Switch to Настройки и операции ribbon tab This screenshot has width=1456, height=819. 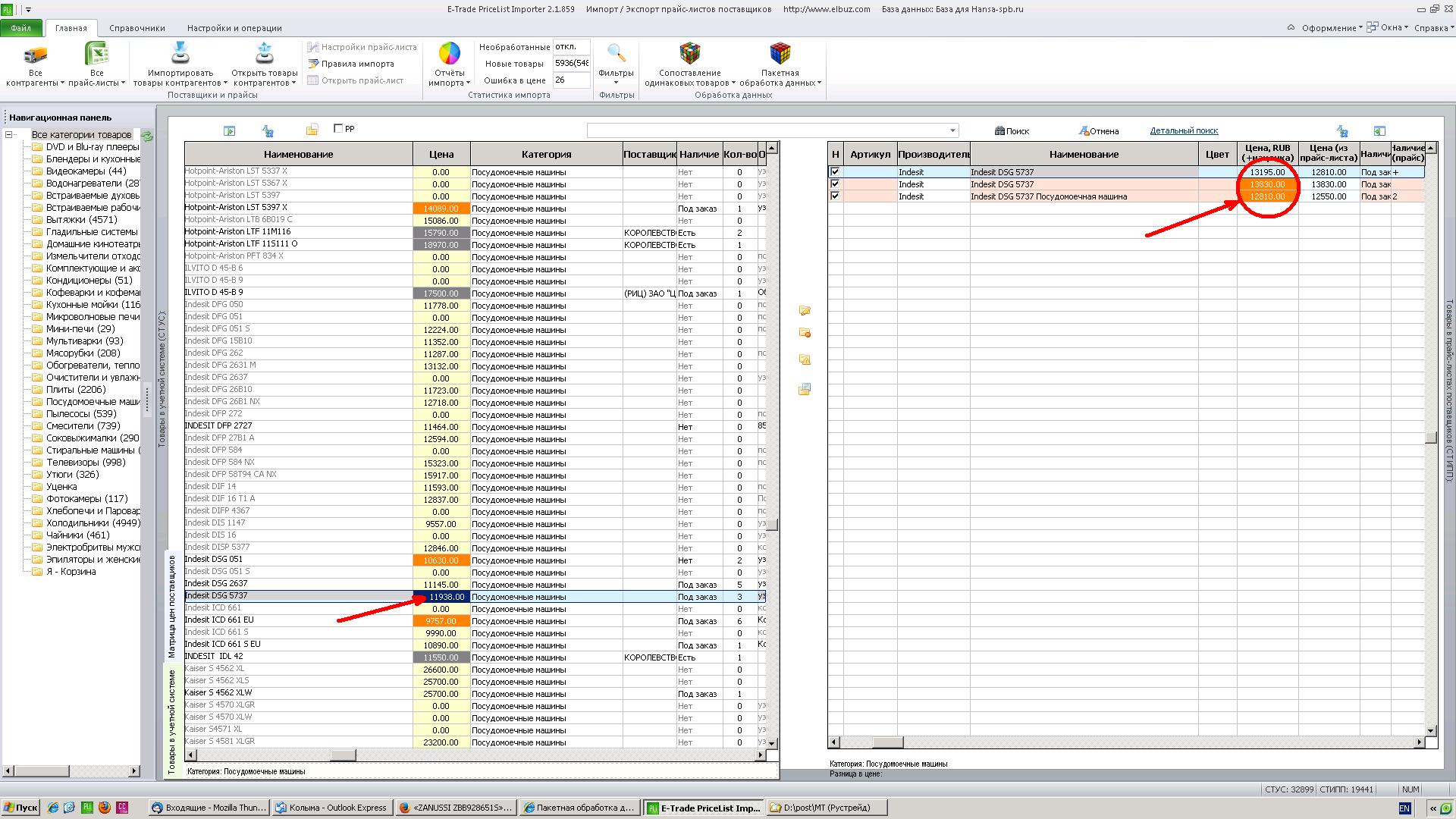[x=234, y=28]
